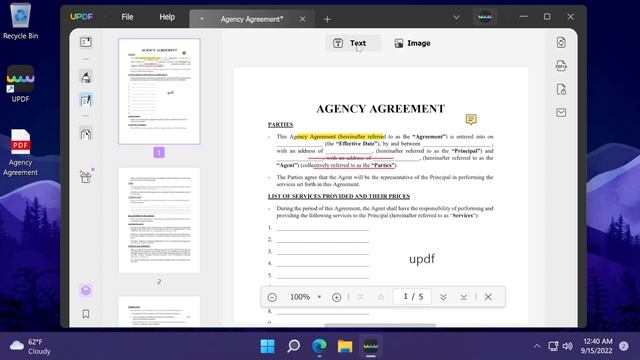Select page 1 thumbnail
This screenshot has height=360, width=640.
159,91
